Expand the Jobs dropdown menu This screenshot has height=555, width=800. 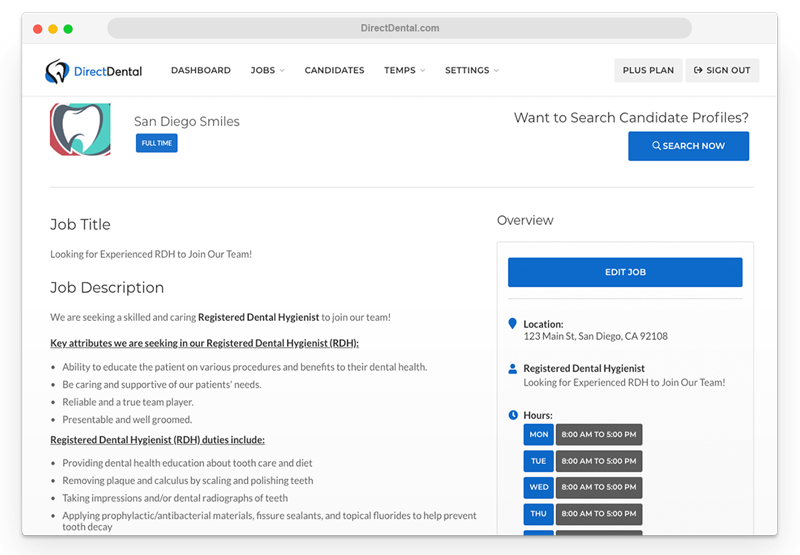(x=267, y=70)
